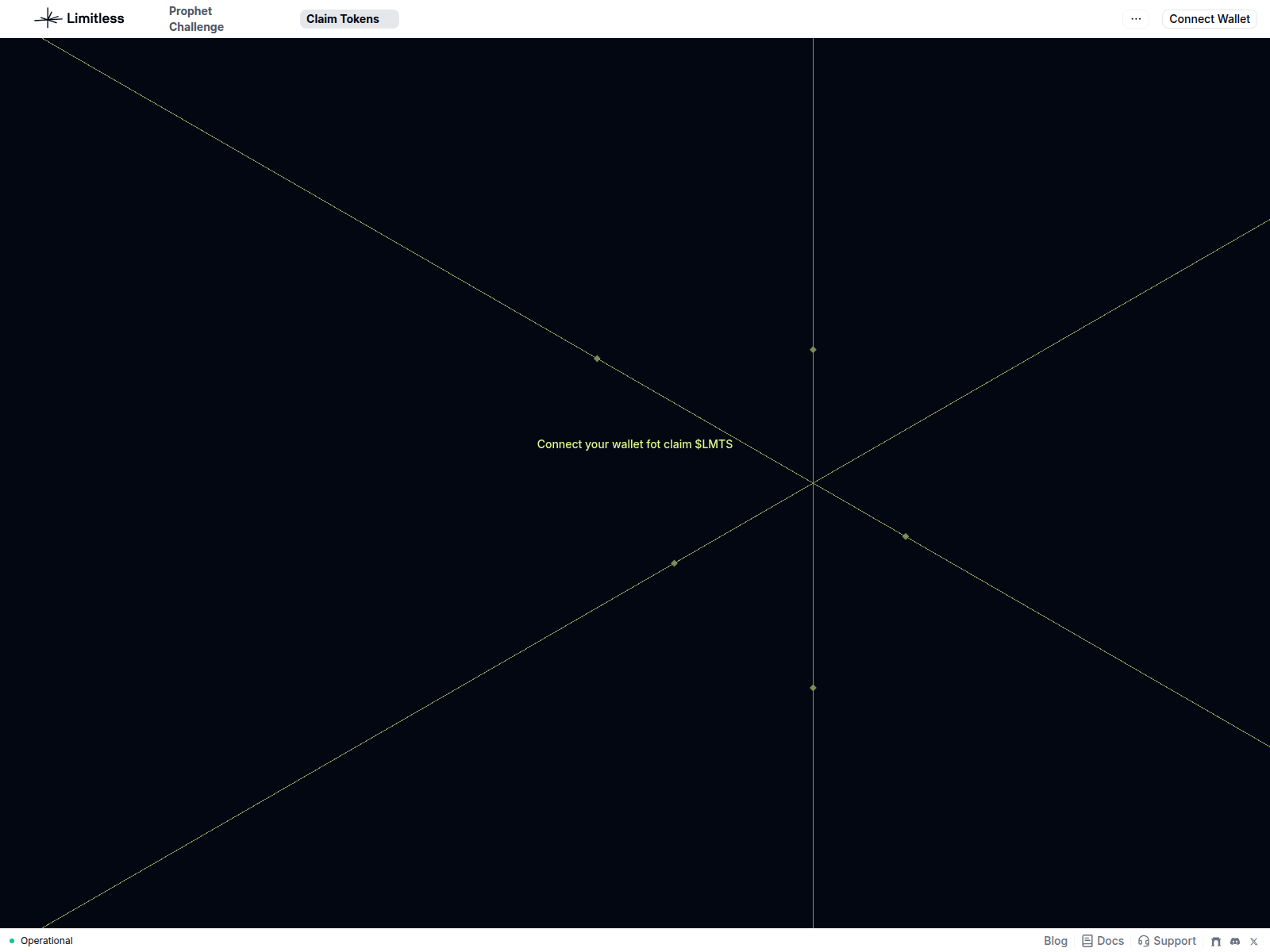The width and height of the screenshot is (1270, 952).
Task: Open the Prophet Challenge page
Action: click(196, 19)
